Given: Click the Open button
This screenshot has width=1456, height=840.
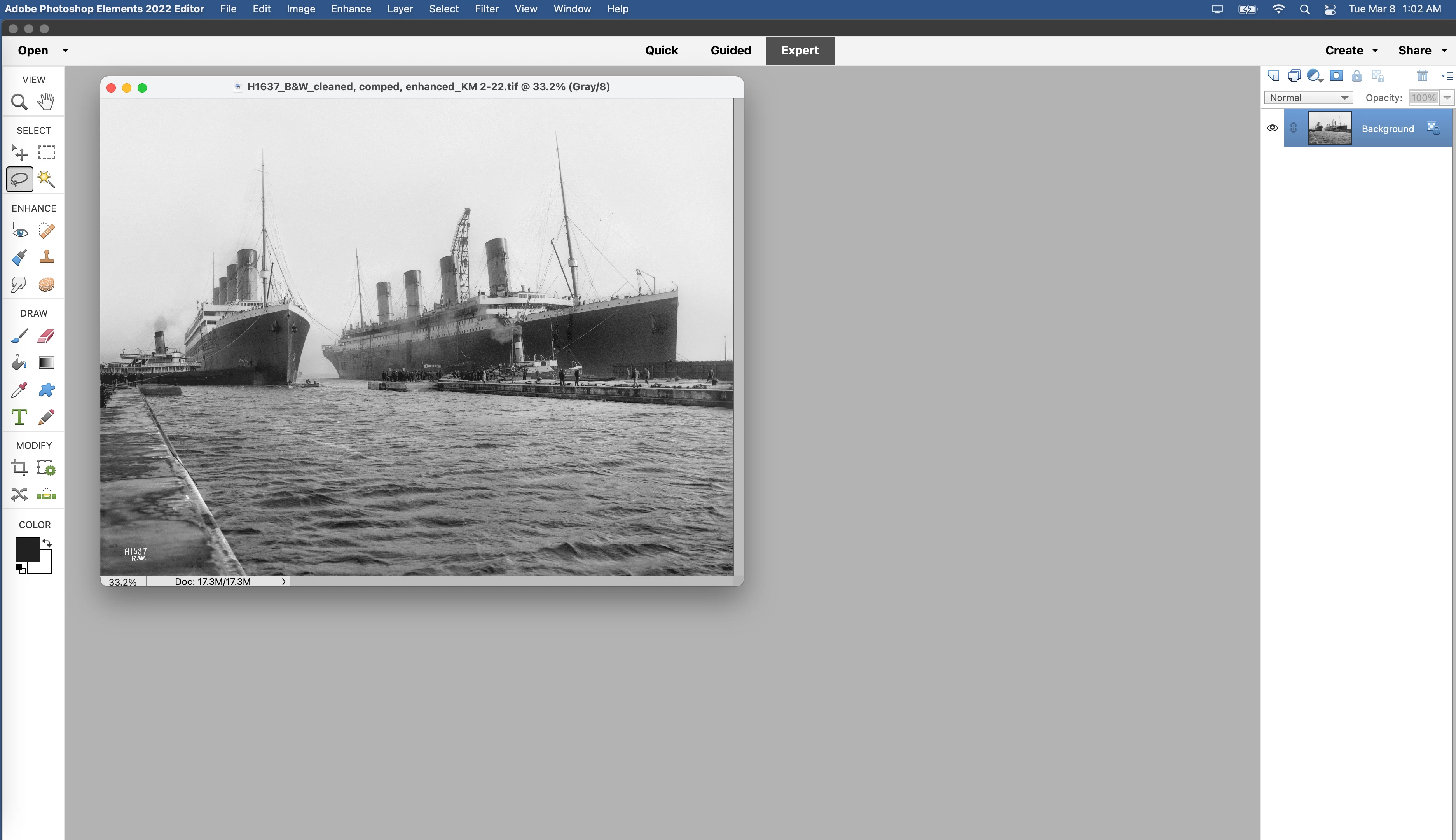Looking at the screenshot, I should [33, 50].
